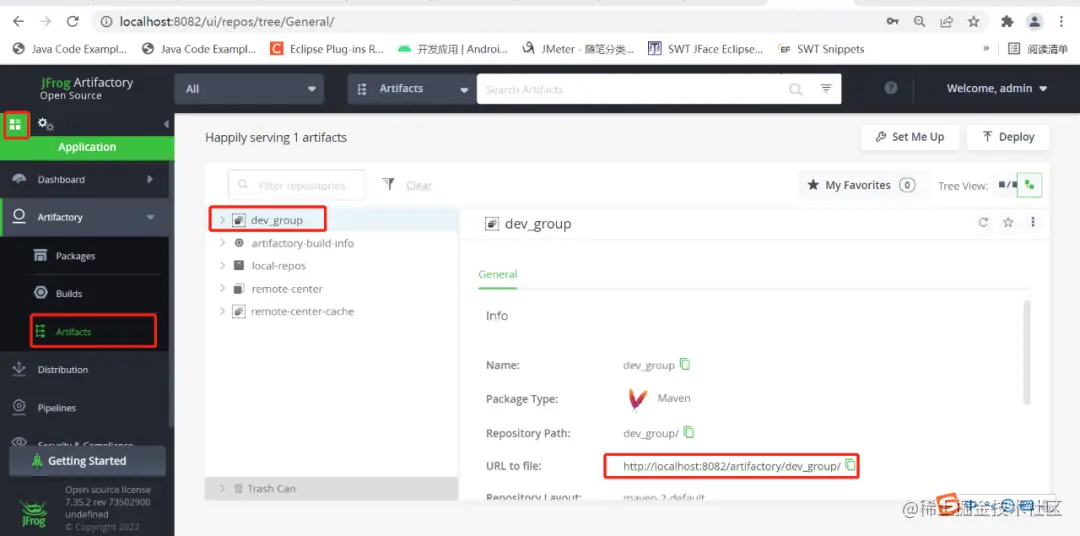Open the JMeter bookmark
1080x536 pixels.
point(577,49)
